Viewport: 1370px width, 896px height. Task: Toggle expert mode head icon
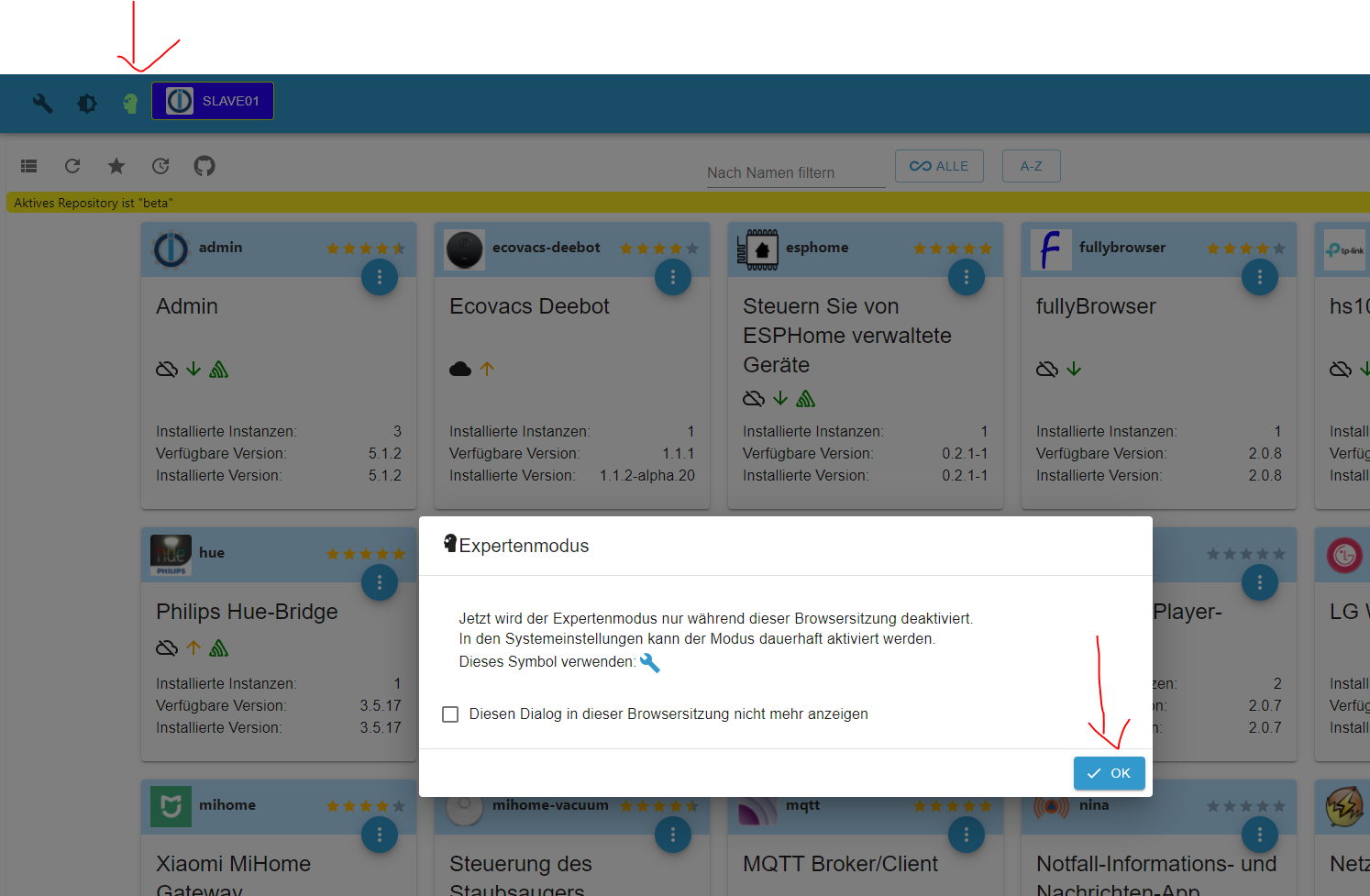[x=130, y=104]
